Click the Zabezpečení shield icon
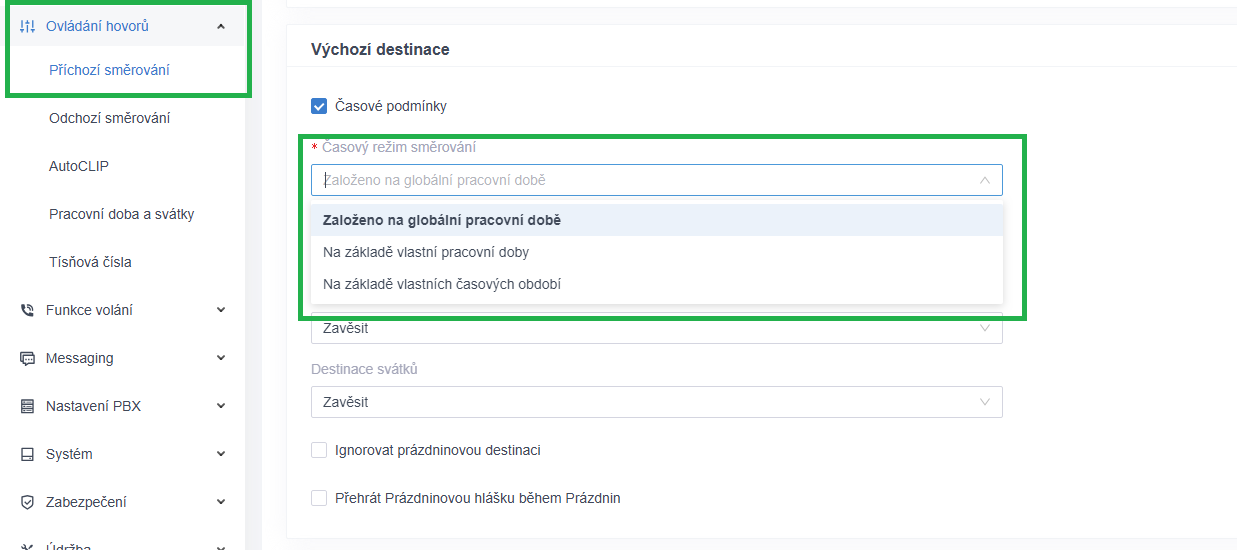Viewport: 1237px width, 550px height. pyautogui.click(x=27, y=502)
